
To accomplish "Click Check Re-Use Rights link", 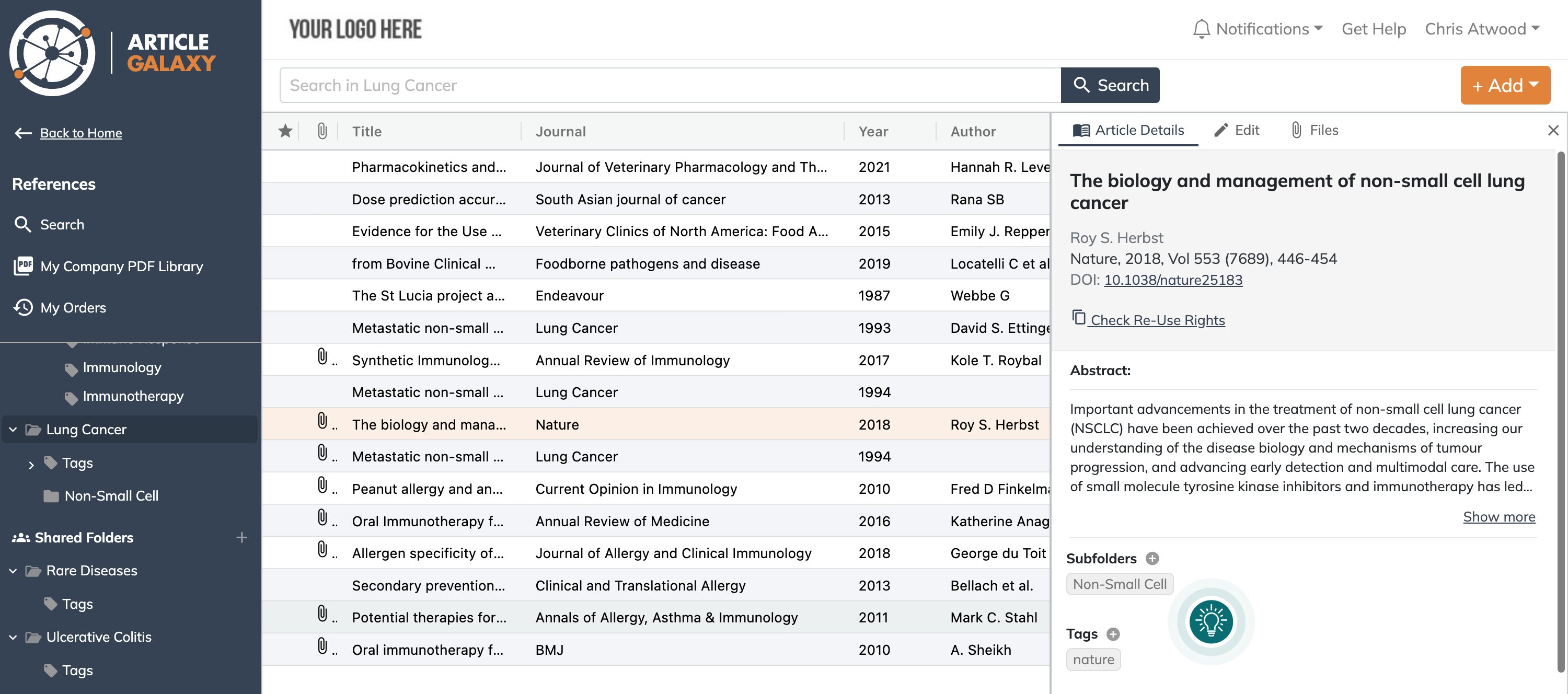I will tap(1157, 320).
